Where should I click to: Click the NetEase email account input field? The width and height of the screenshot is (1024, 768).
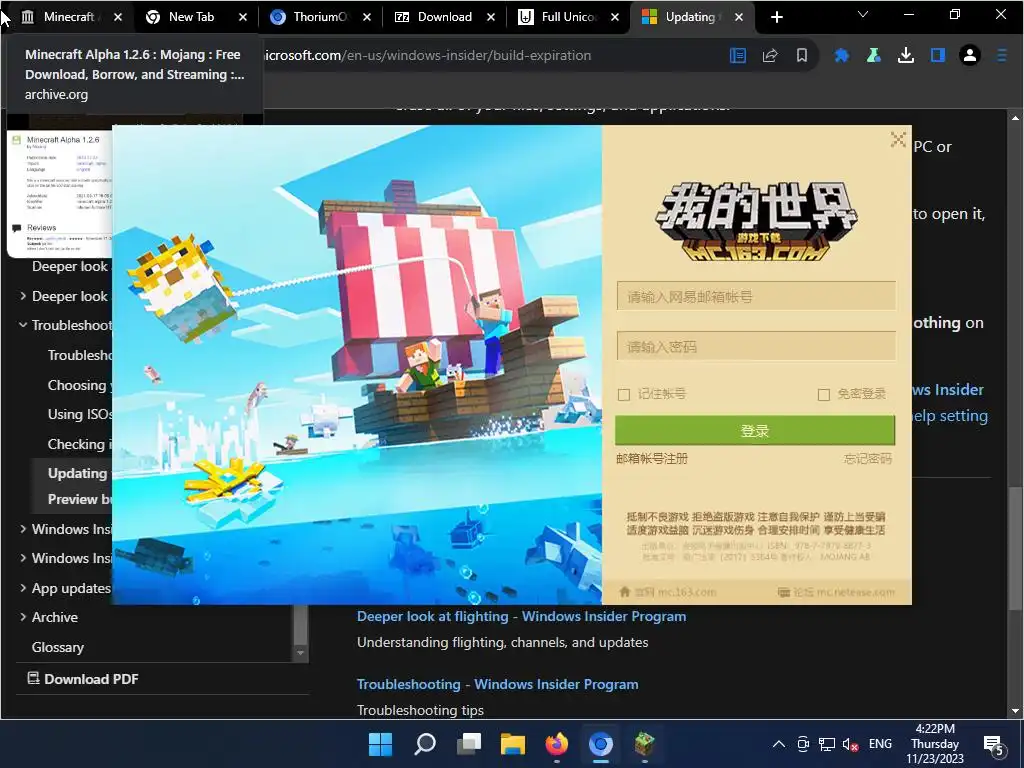756,296
